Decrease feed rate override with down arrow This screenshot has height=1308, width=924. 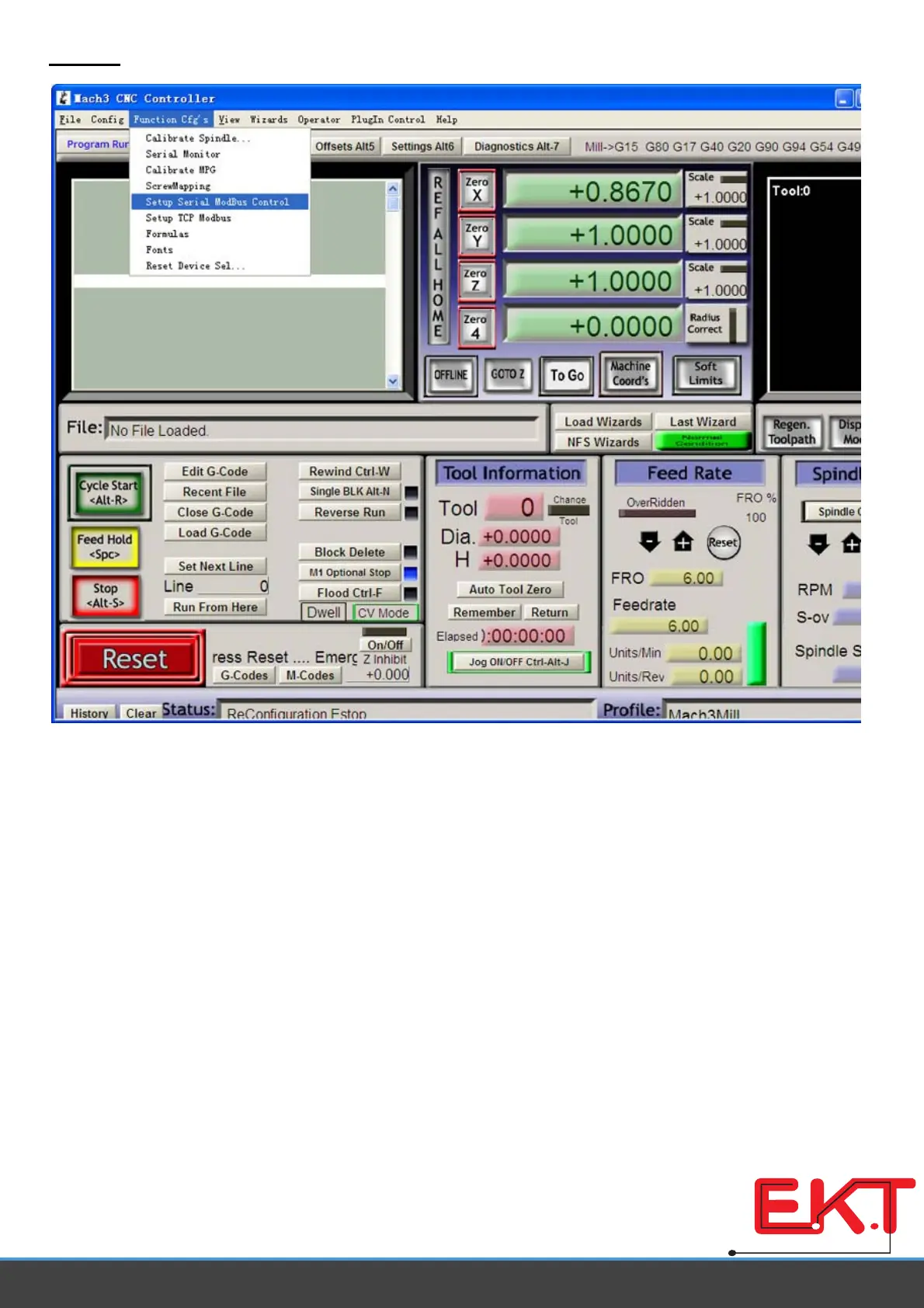coord(650,541)
